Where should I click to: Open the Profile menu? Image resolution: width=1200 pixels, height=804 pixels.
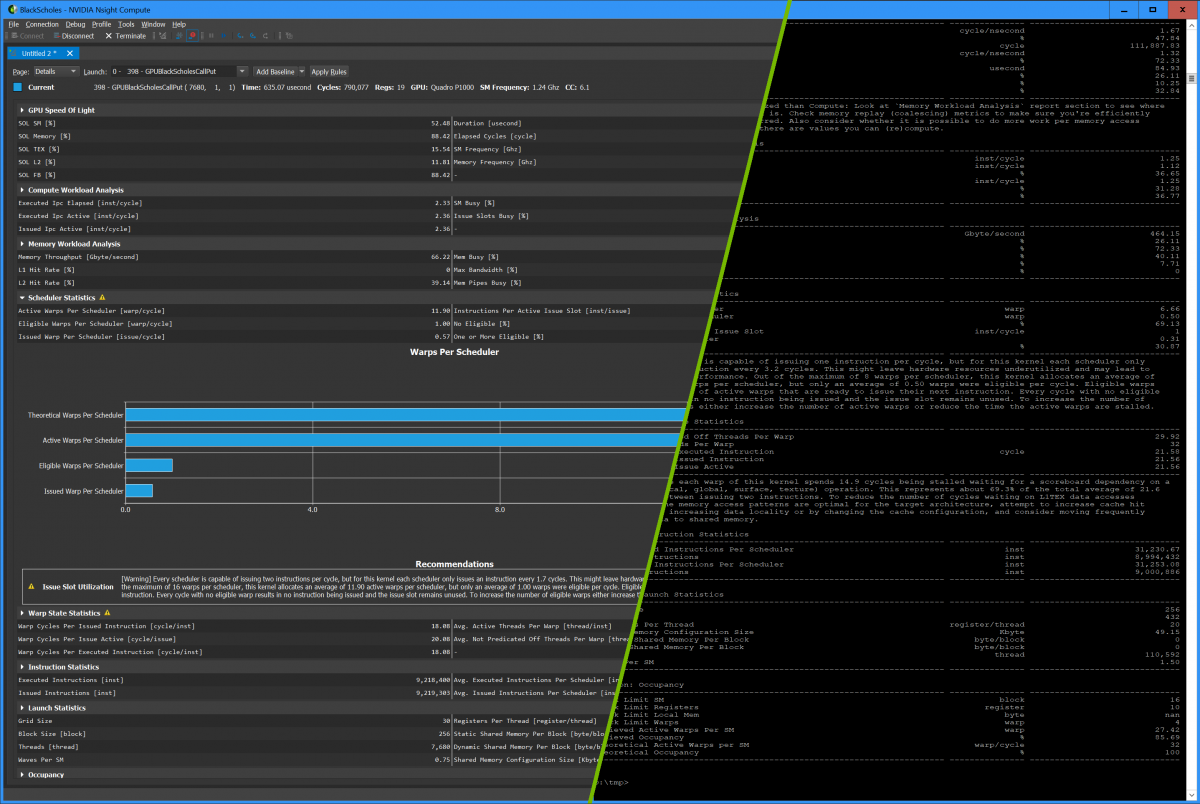pyautogui.click(x=102, y=24)
